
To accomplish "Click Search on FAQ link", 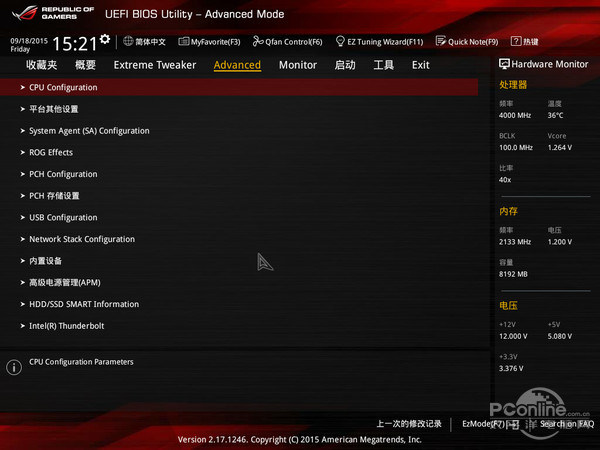I will [x=567, y=424].
